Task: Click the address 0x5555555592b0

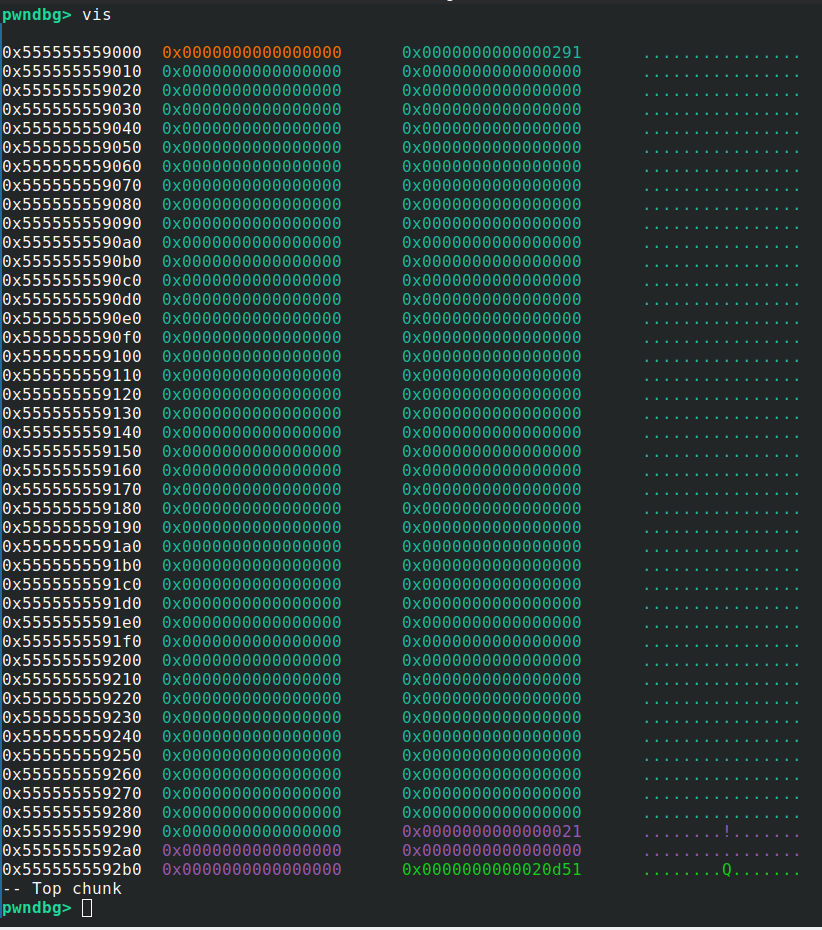Action: (72, 870)
